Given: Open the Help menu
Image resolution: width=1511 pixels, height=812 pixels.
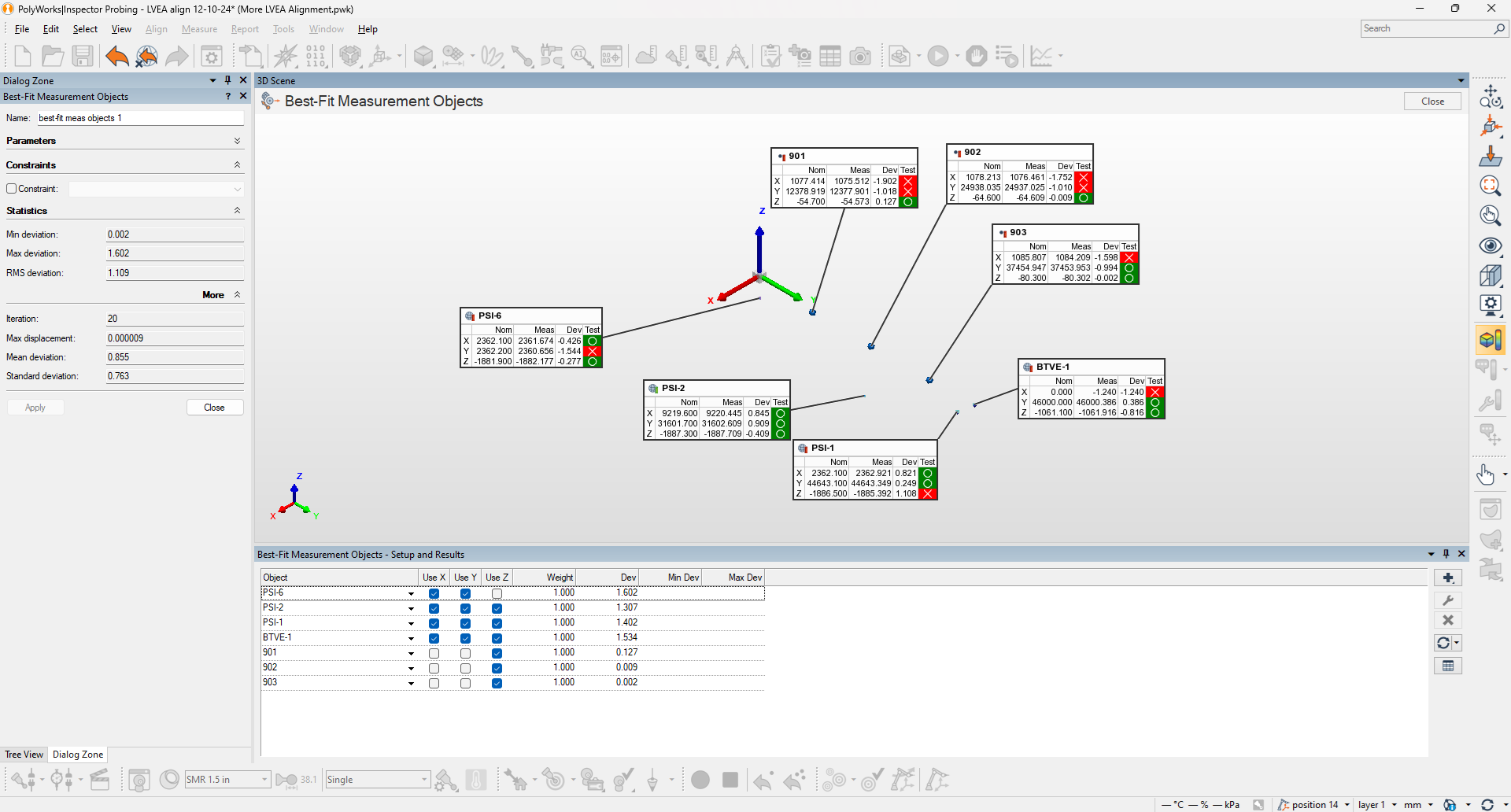Looking at the screenshot, I should [x=368, y=29].
